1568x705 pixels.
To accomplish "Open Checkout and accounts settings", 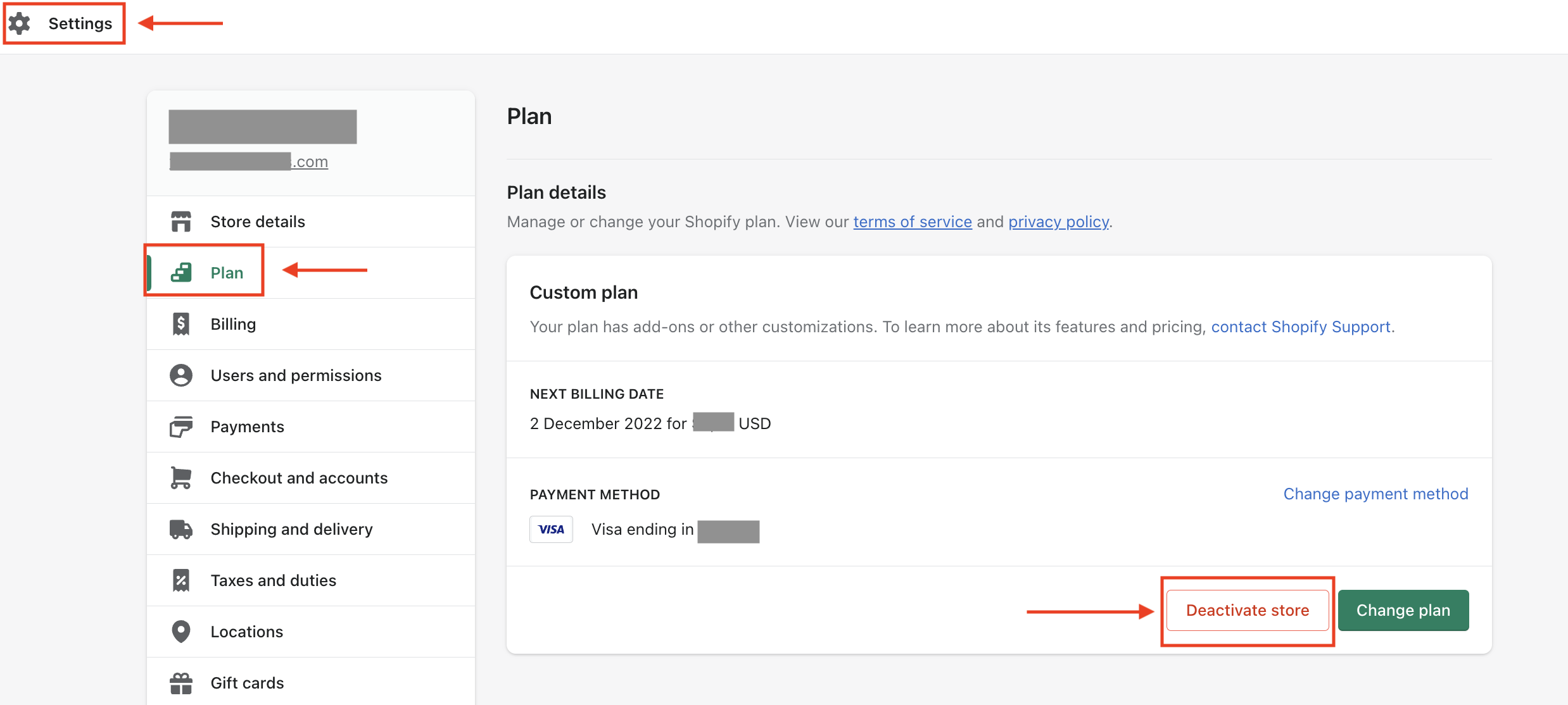I will coord(311,478).
